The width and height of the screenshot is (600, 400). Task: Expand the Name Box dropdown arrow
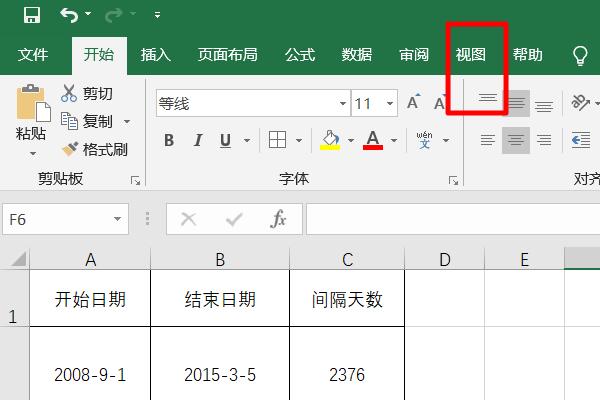click(x=117, y=219)
